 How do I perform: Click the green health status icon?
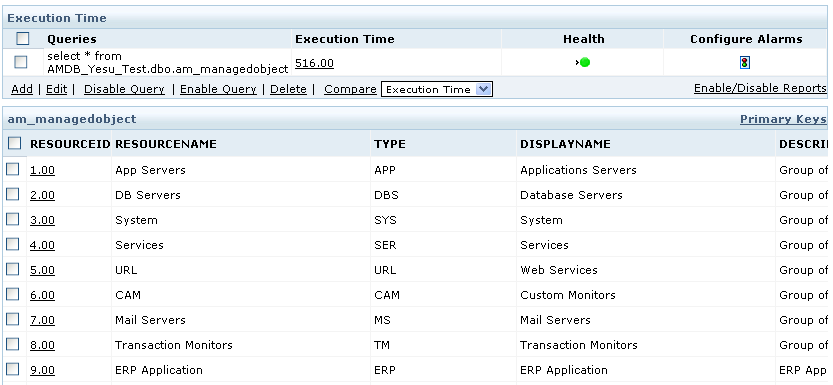pos(585,63)
